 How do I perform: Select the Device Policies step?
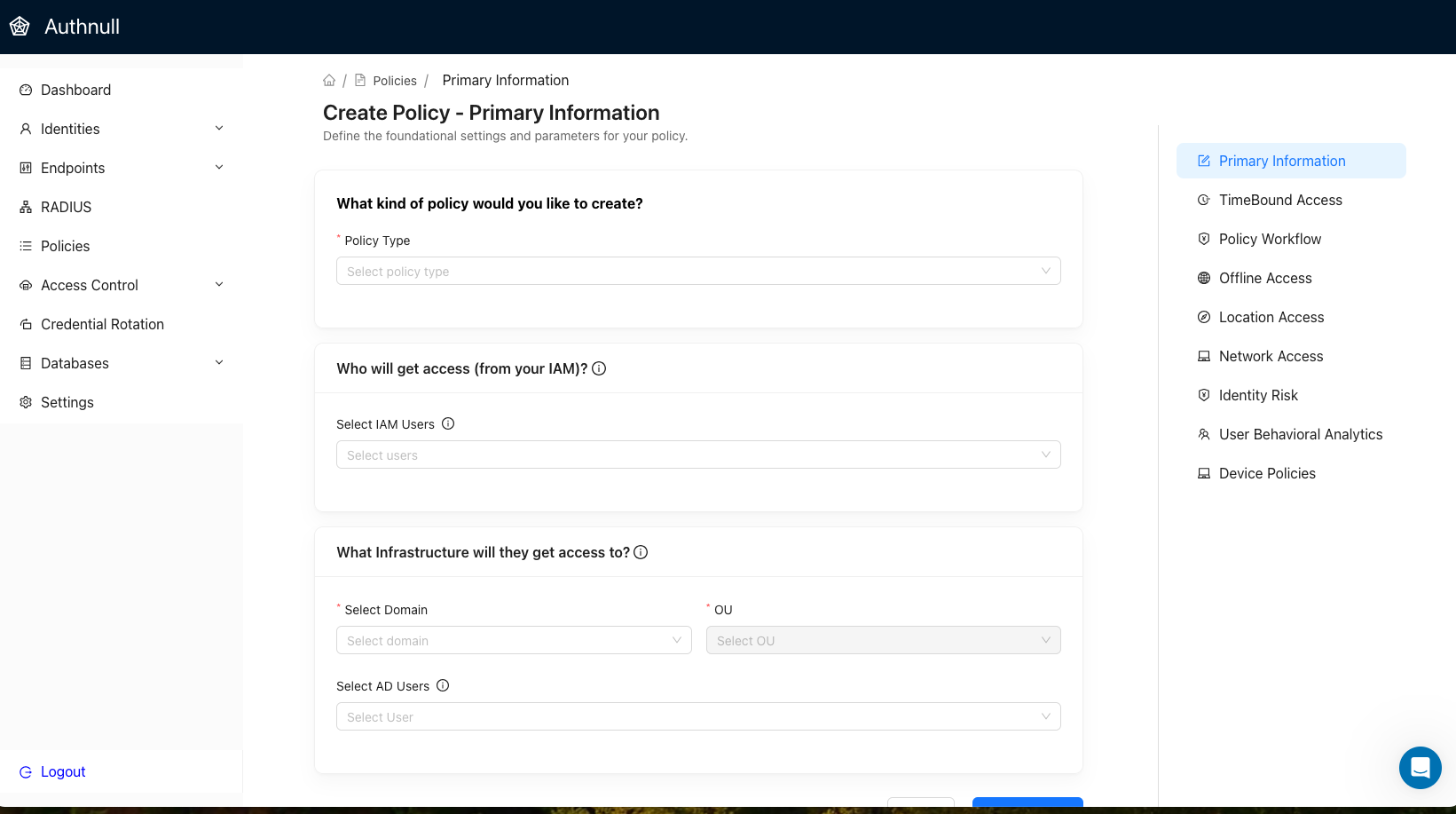pos(1267,473)
